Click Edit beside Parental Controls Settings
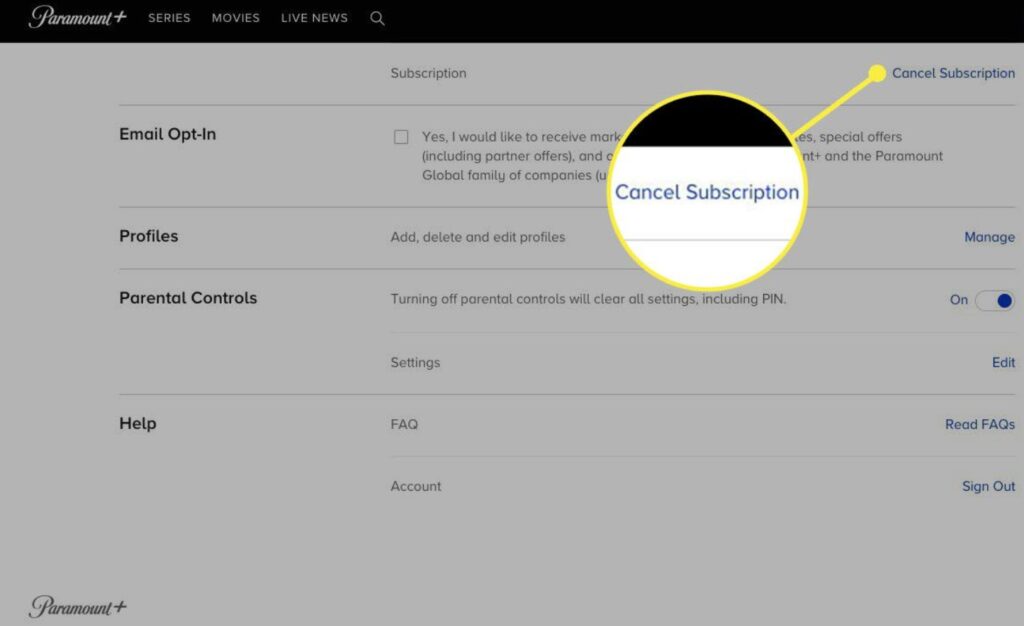Viewport: 1024px width, 626px height. pos(1003,362)
